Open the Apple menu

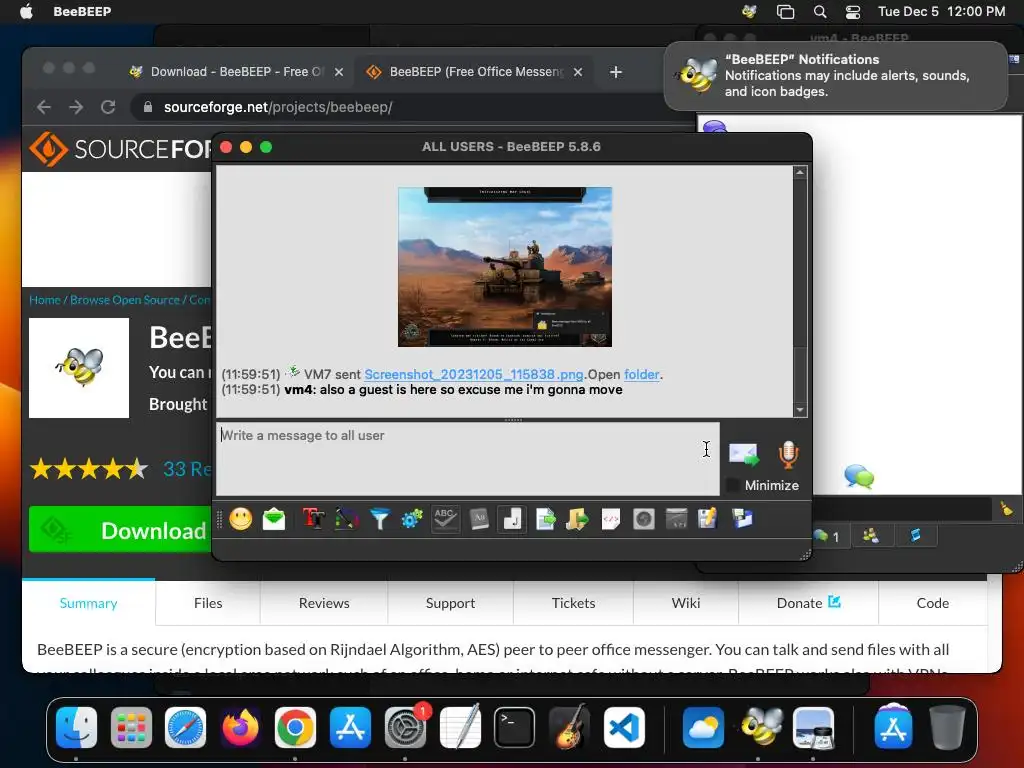(x=26, y=12)
